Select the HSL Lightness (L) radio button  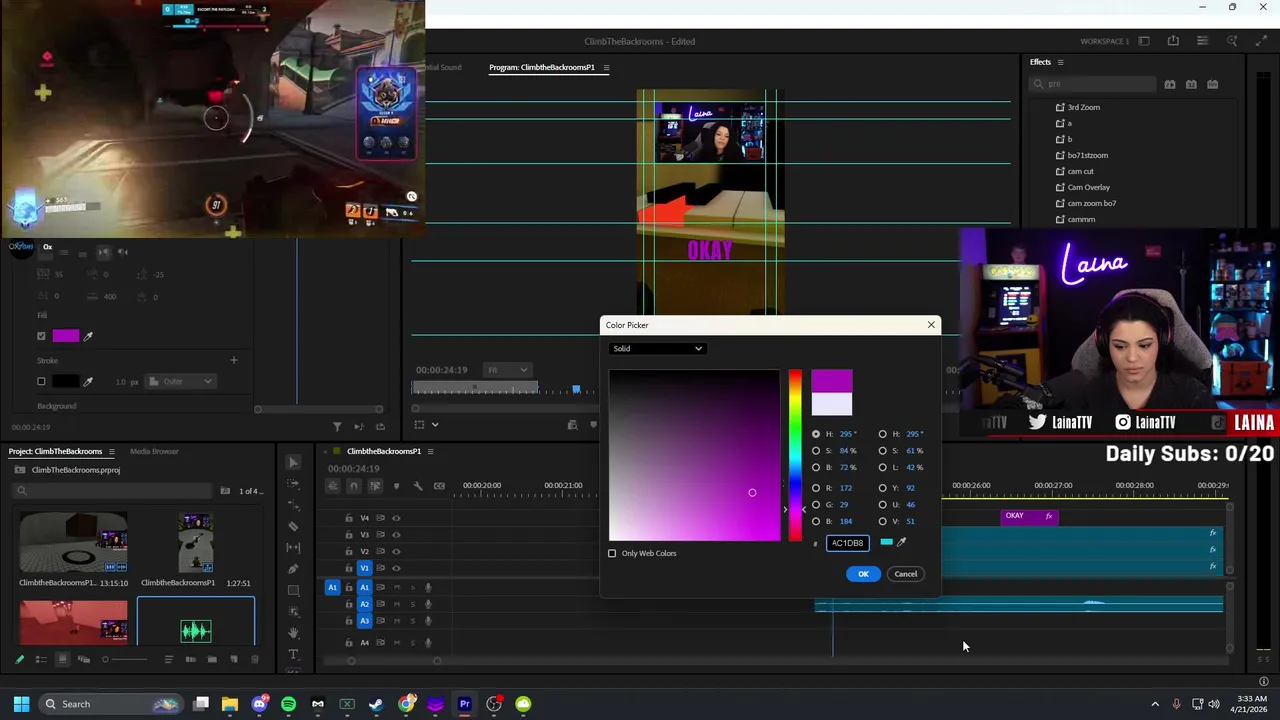pyautogui.click(x=882, y=467)
